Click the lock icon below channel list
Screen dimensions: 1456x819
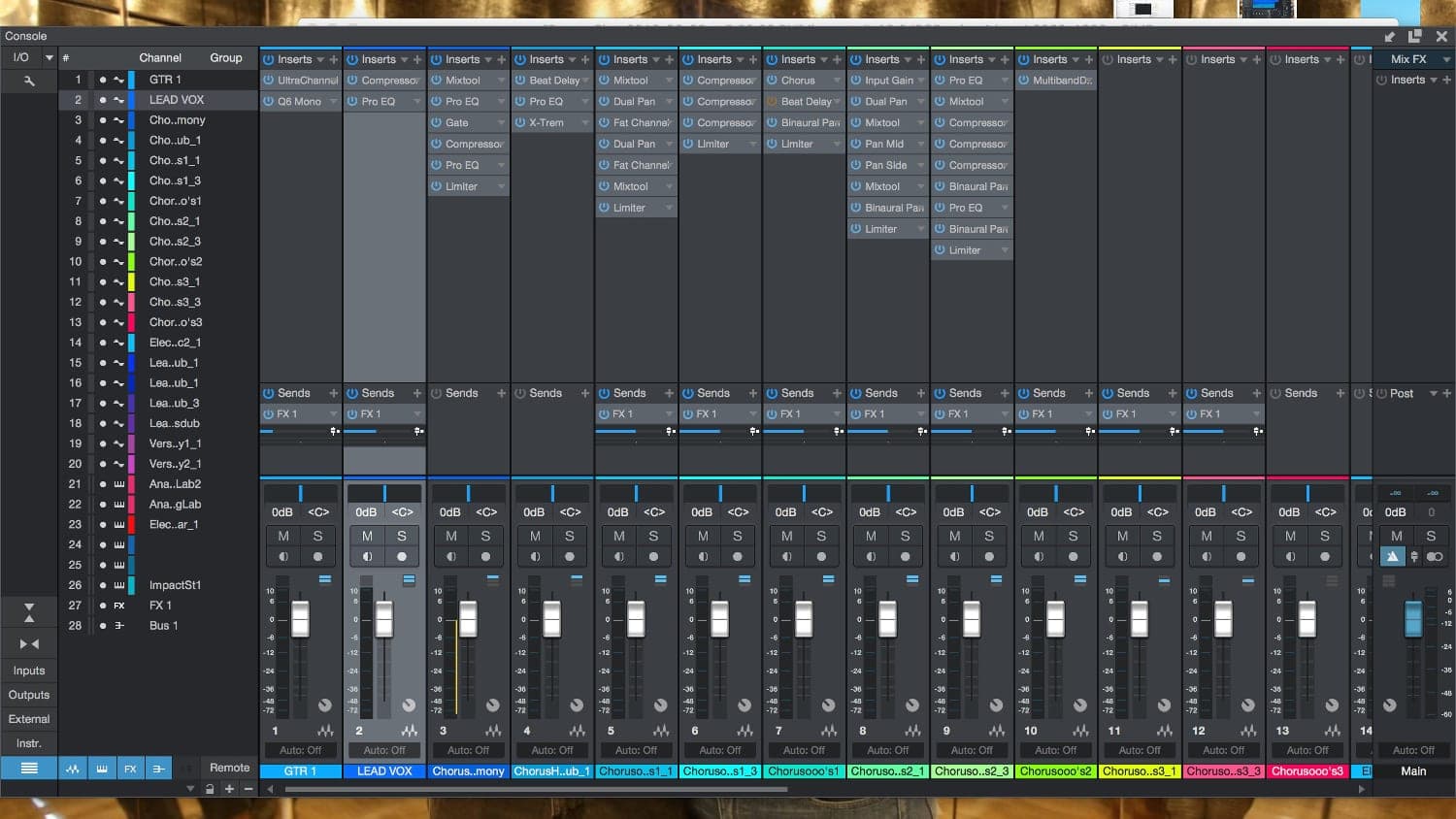pyautogui.click(x=210, y=789)
